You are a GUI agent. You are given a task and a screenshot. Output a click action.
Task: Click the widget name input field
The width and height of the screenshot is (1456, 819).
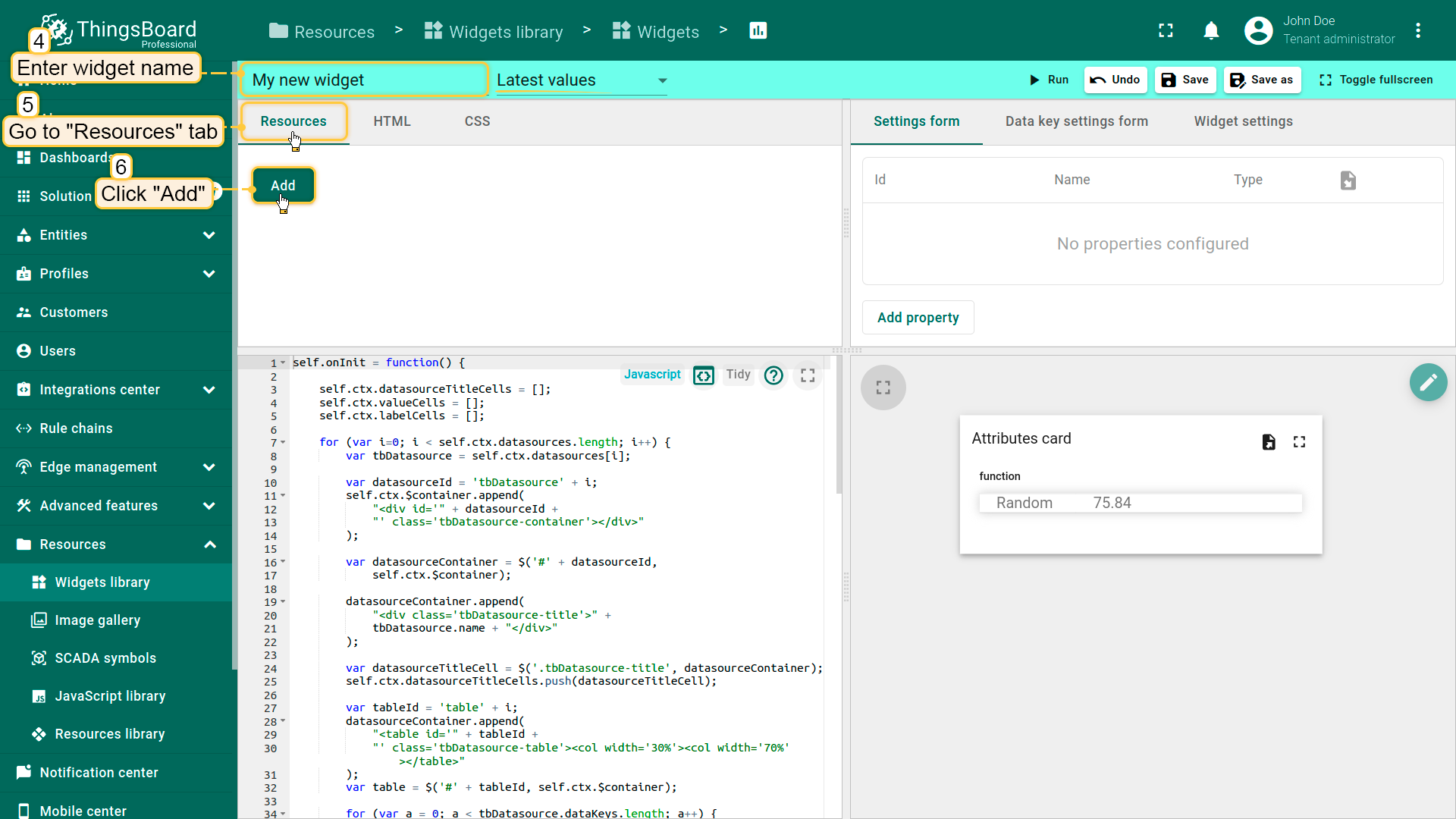(364, 80)
